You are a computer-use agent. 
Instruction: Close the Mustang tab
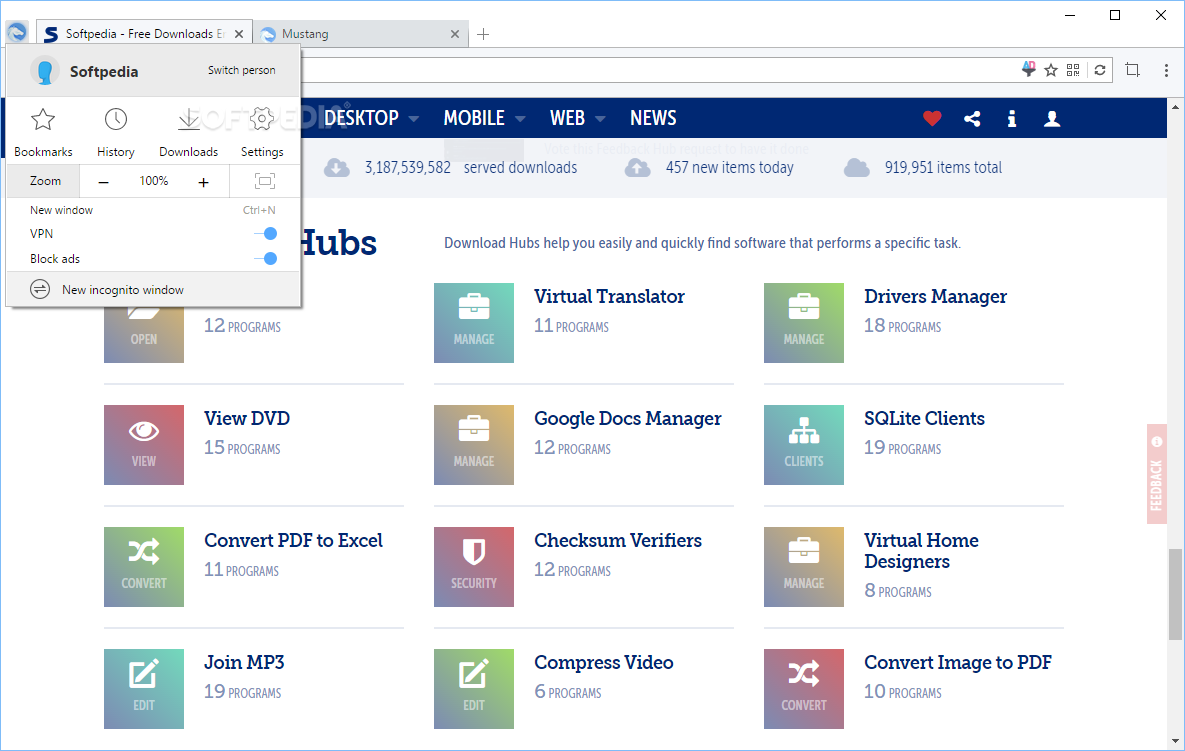pyautogui.click(x=455, y=34)
